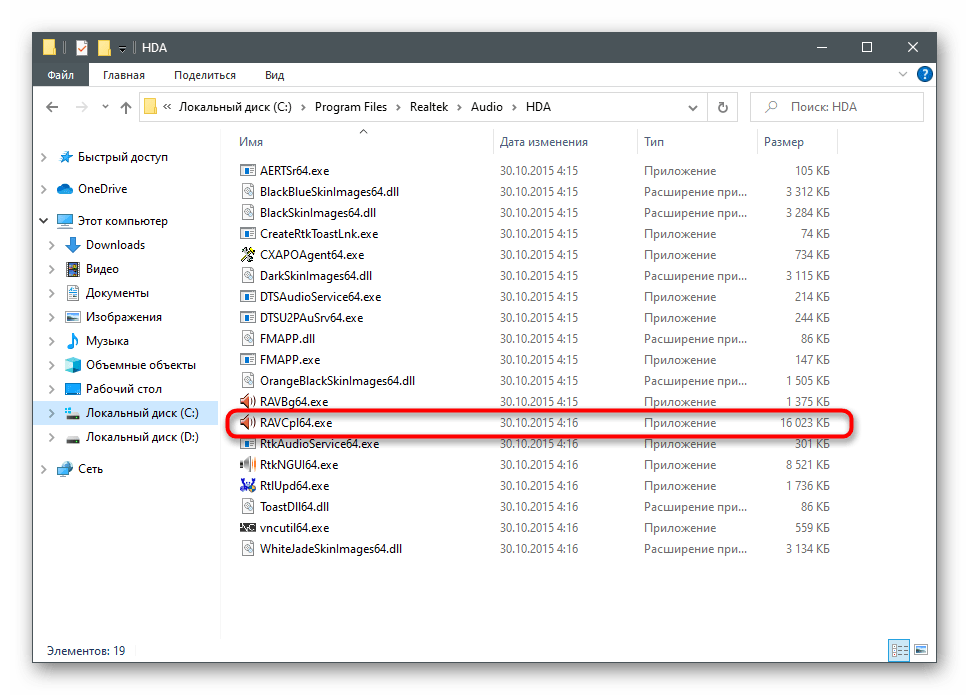Click the RtkNGUI64.exe speaker icon

(x=248, y=465)
